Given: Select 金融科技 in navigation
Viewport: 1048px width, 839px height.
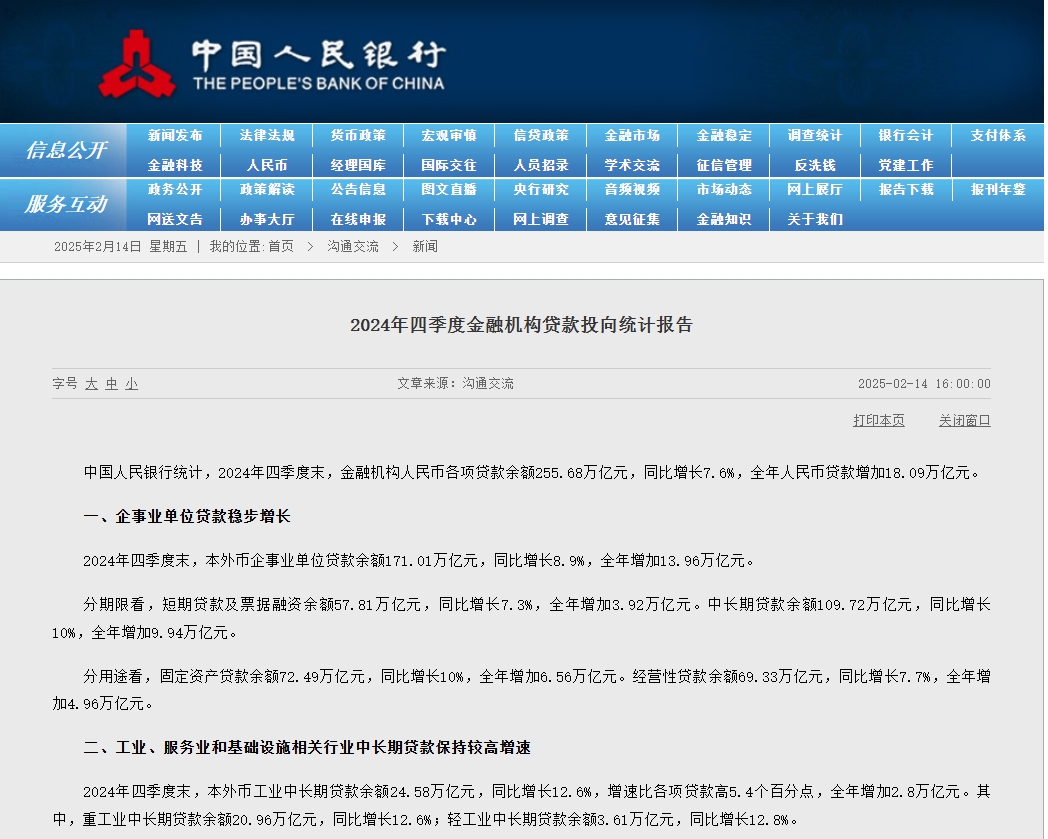Looking at the screenshot, I should 175,165.
